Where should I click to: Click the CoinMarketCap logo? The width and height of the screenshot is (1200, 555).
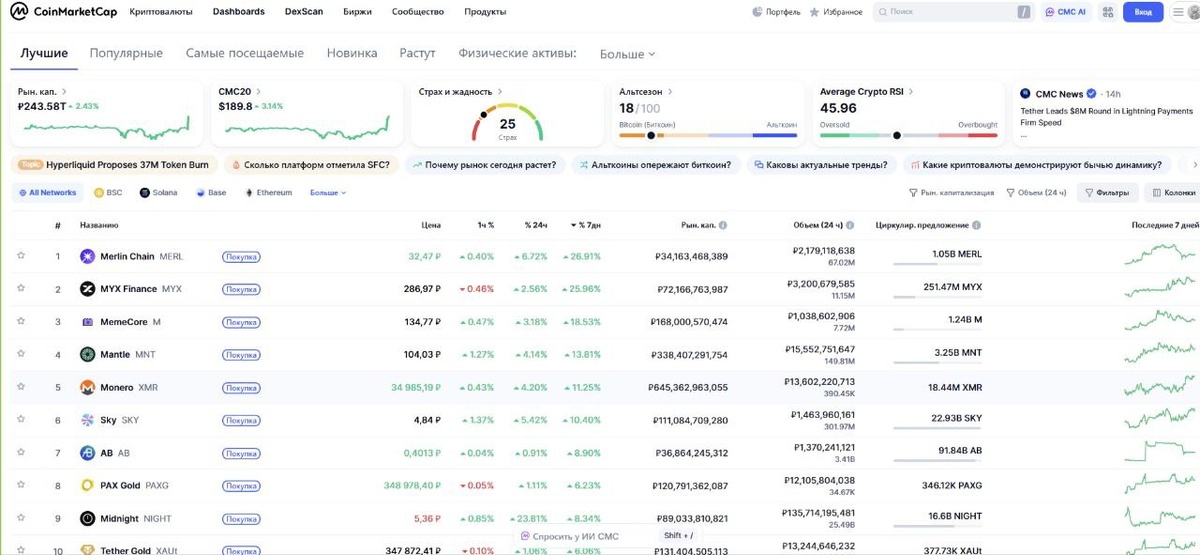(x=61, y=12)
